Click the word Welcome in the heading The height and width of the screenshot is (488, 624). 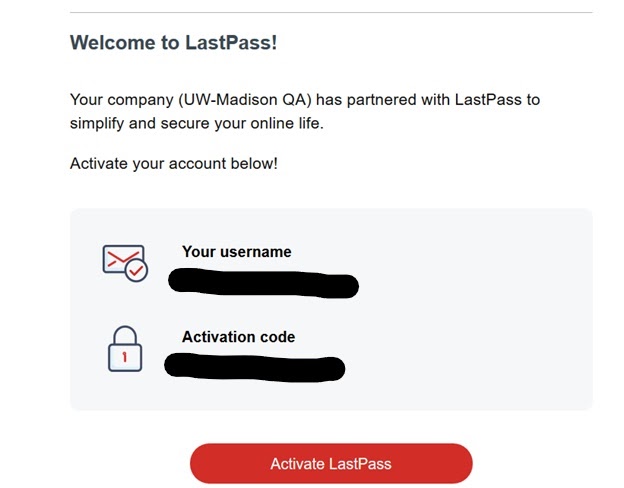click(113, 43)
